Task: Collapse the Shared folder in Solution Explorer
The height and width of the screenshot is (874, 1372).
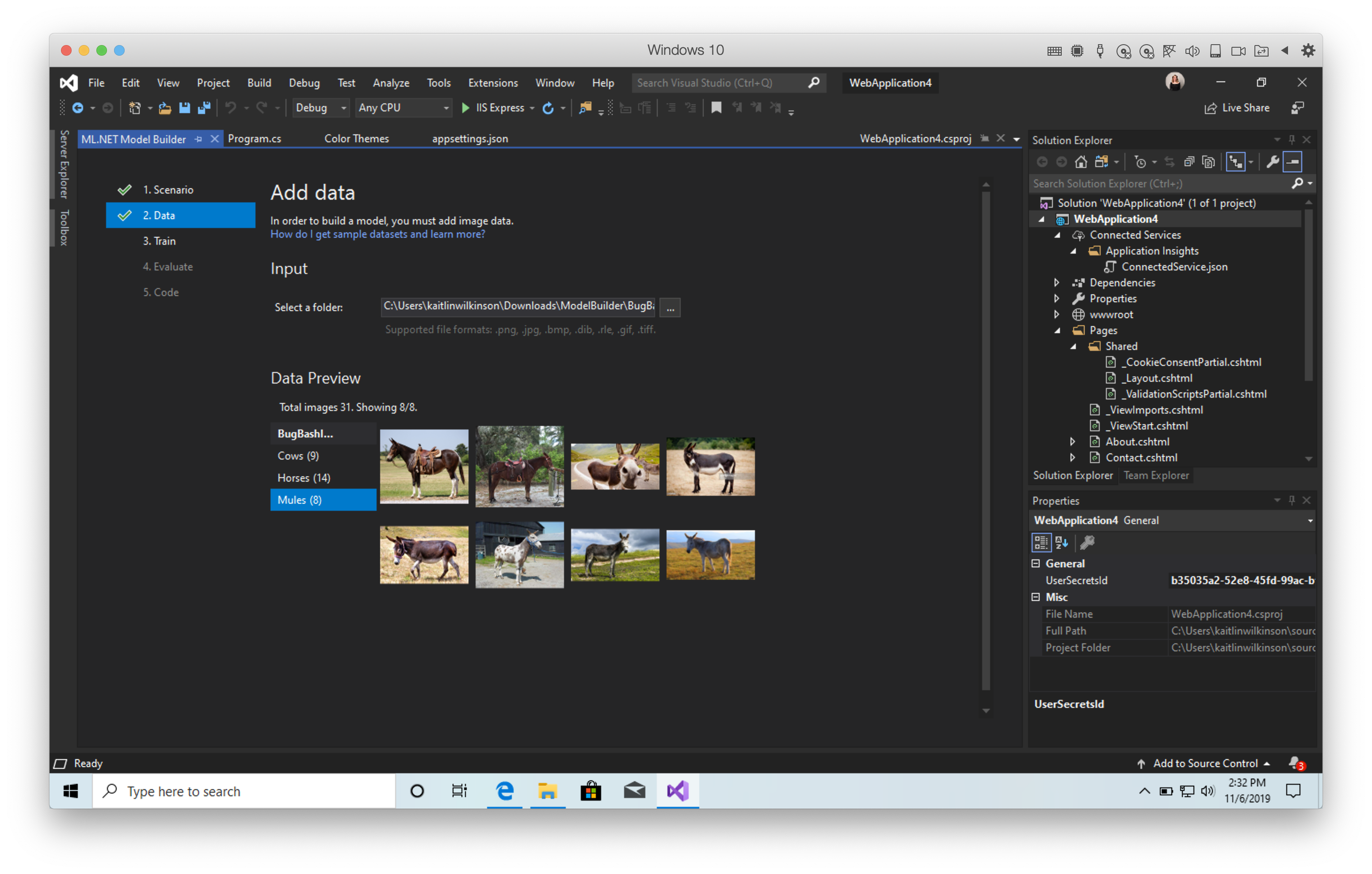Action: [1075, 346]
